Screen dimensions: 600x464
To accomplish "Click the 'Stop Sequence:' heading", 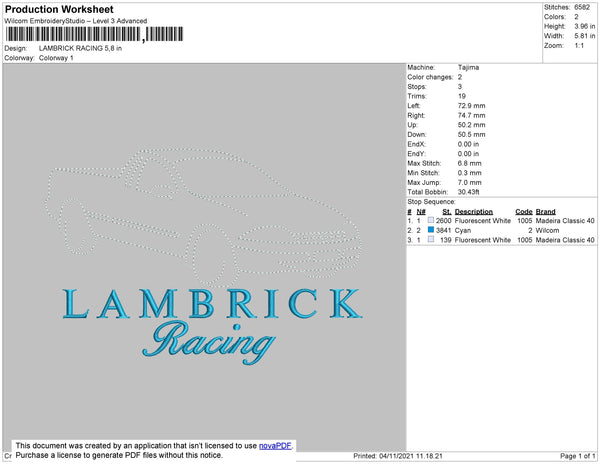I will tap(431, 202).
